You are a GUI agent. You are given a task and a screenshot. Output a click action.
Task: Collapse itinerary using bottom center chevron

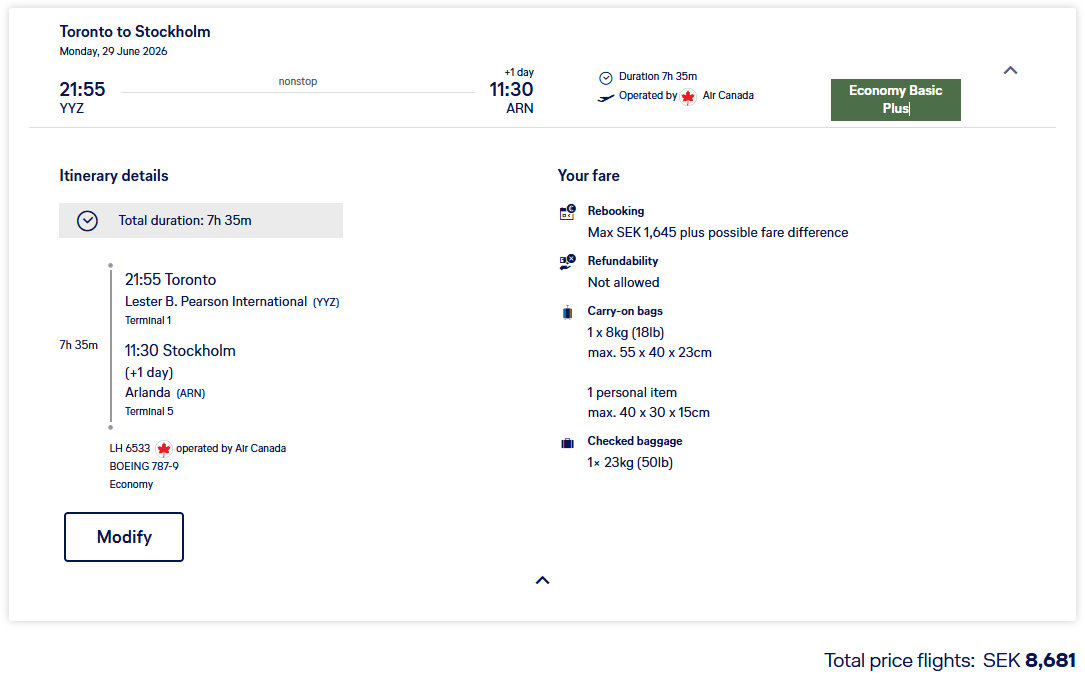542,580
